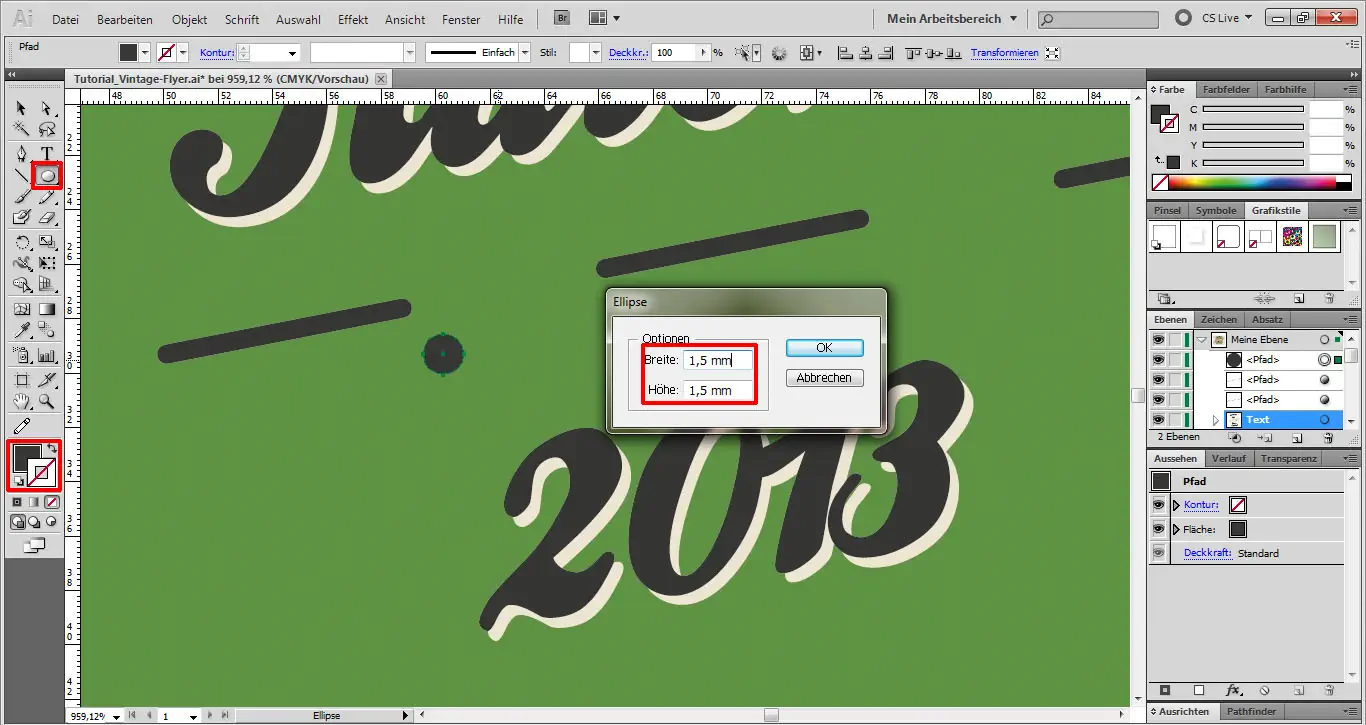
Task: Expand the Fläche attribute triangle
Action: pos(1176,529)
